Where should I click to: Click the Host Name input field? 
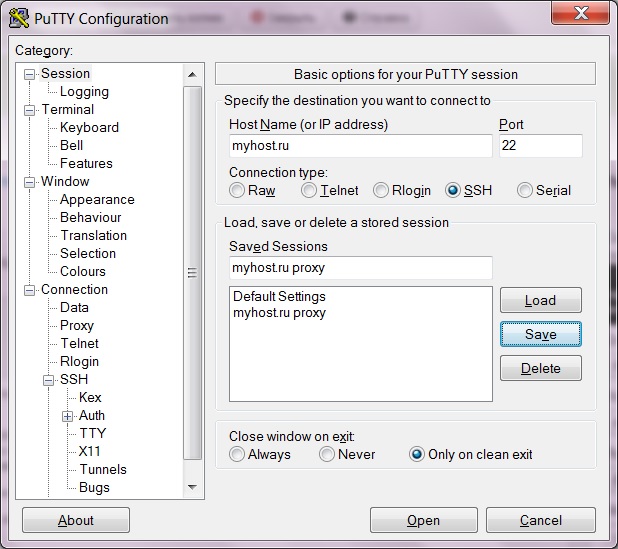pos(360,145)
